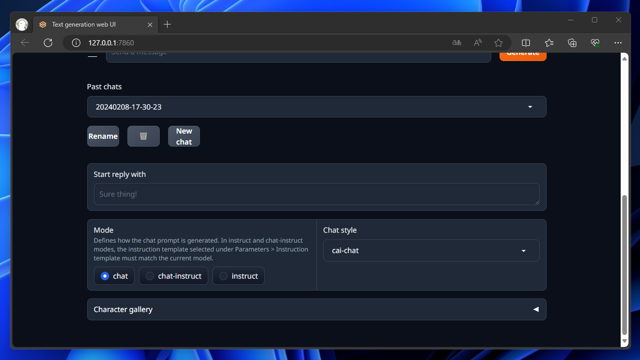
Task: Click the Send a message input box
Action: click(298, 57)
